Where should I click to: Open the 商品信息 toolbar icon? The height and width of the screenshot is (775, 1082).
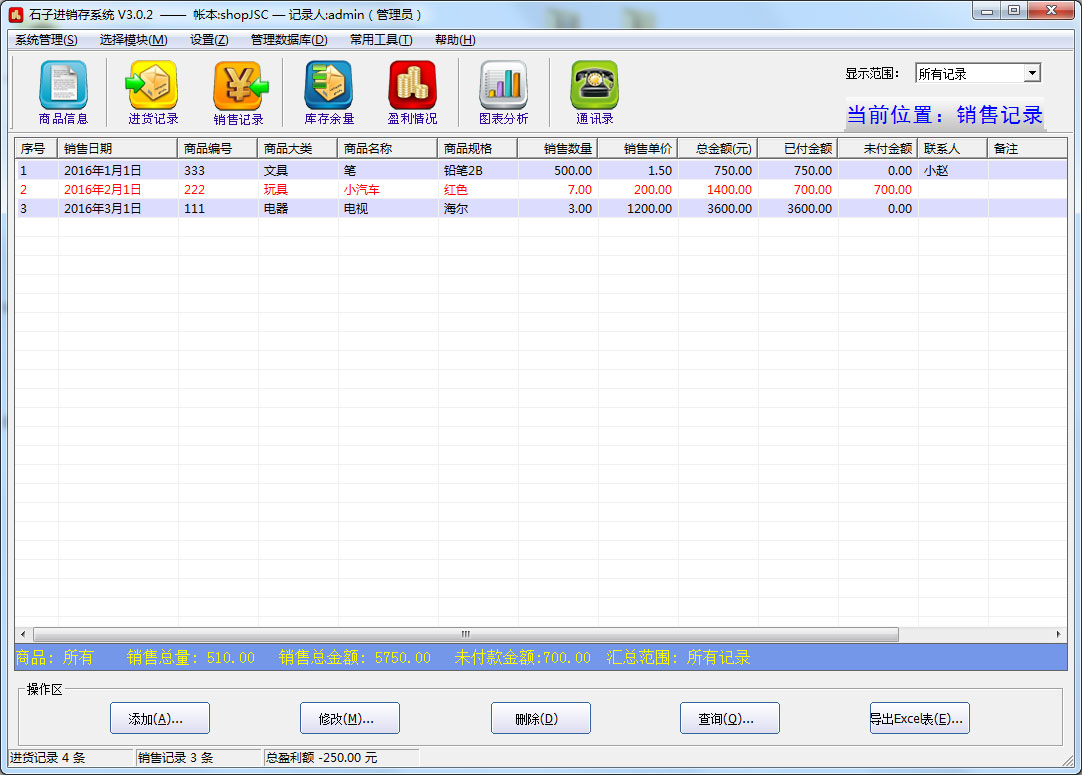click(63, 92)
